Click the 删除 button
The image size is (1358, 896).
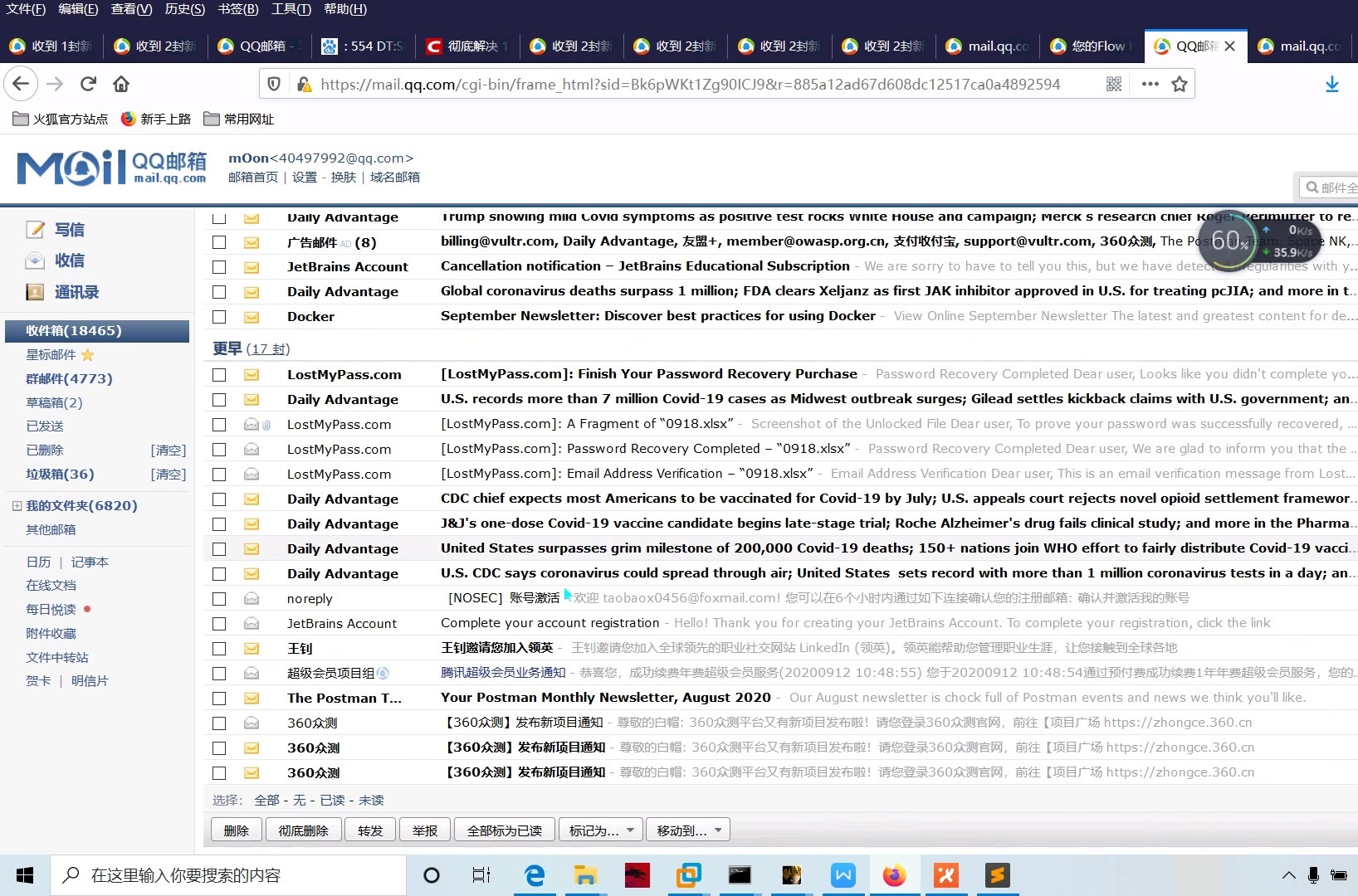pos(237,830)
